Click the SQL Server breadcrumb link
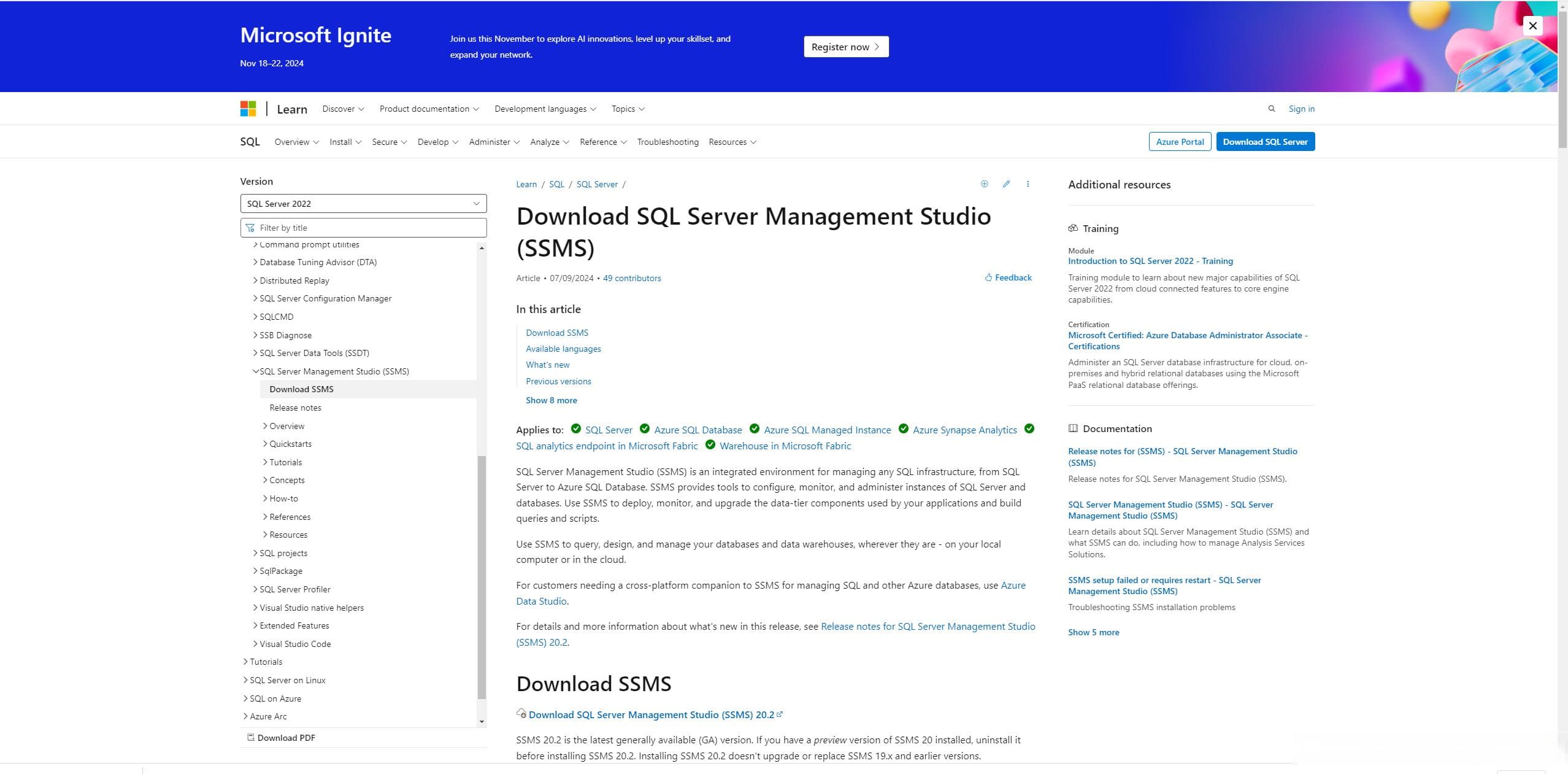 tap(597, 184)
